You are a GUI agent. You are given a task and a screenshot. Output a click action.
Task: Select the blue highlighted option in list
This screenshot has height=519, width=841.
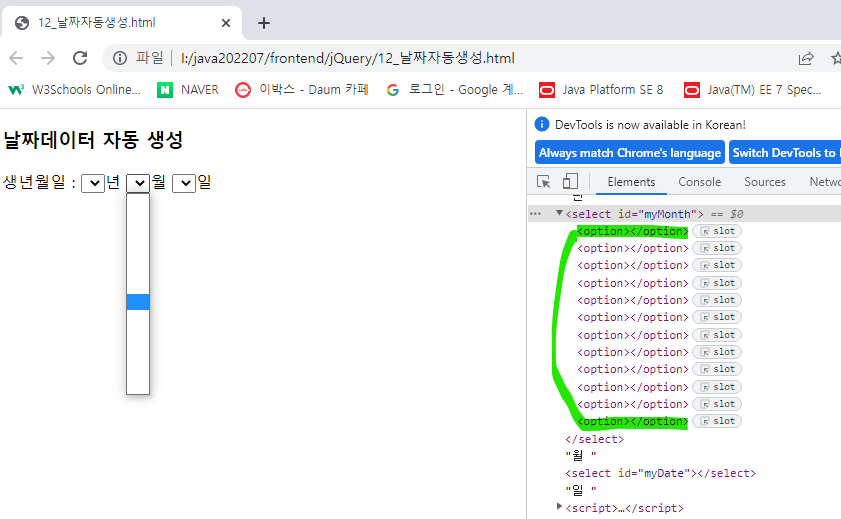coord(138,302)
